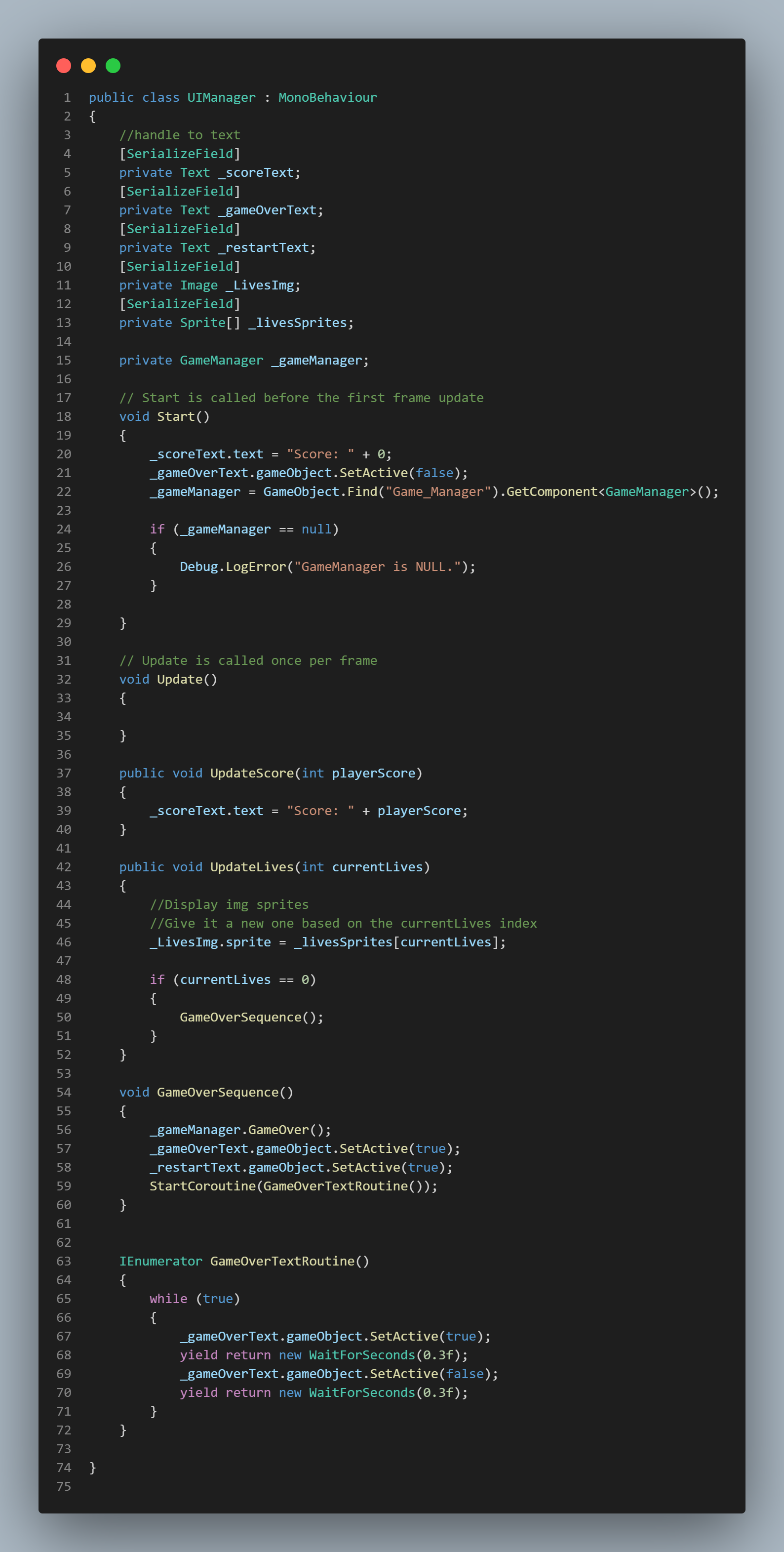Click _restartText on line 9
This screenshot has width=784, height=1552.
pos(263,247)
